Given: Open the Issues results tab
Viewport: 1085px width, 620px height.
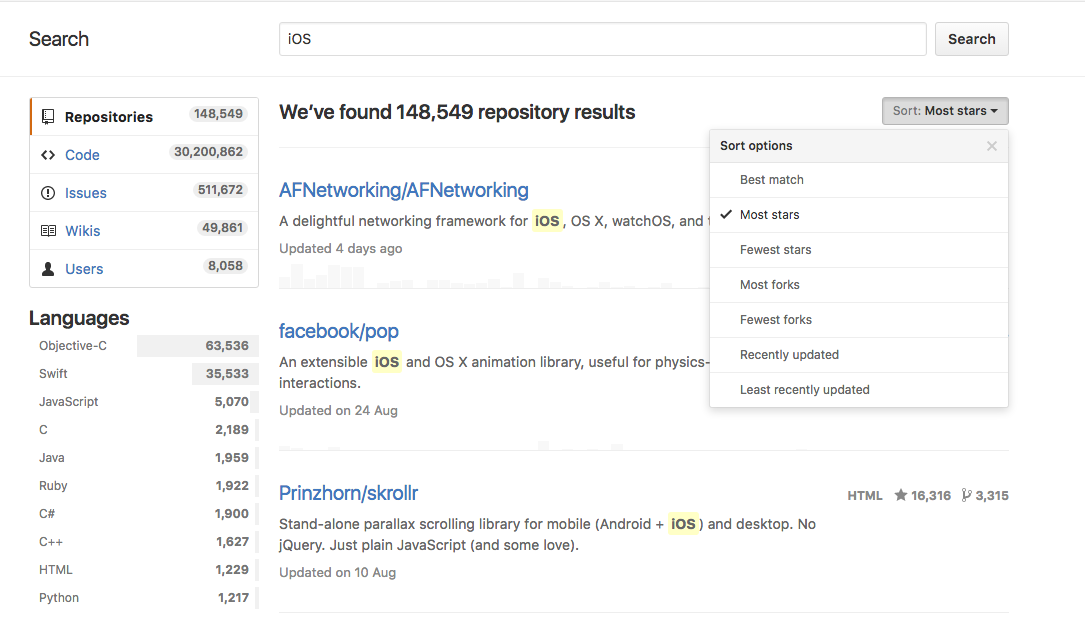Looking at the screenshot, I should 144,193.
